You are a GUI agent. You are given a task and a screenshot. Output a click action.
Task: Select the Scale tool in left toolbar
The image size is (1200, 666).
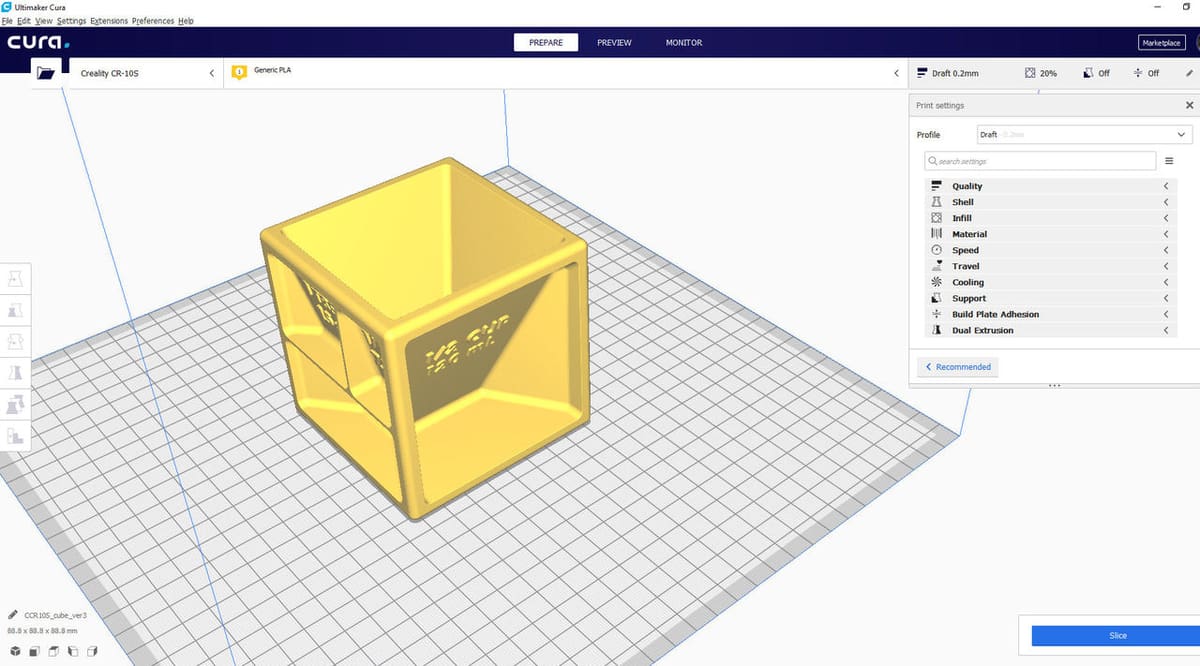pos(16,309)
